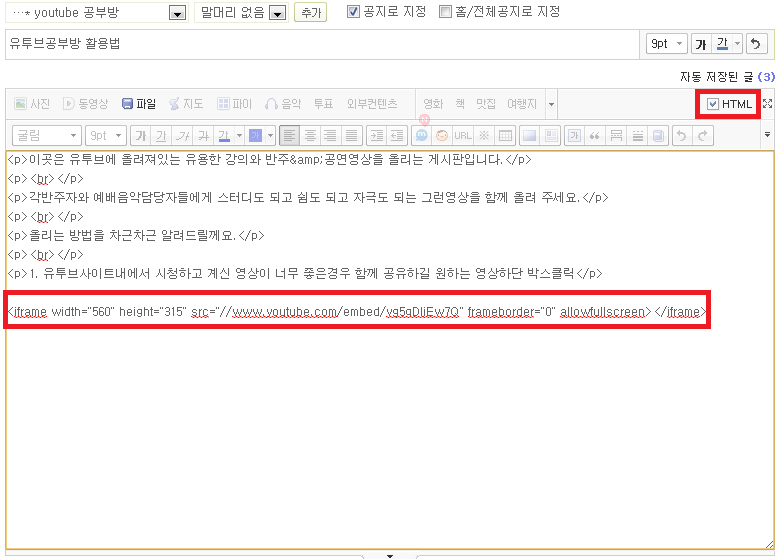
Task: Open the youtube 공부방 board dropdown
Action: pyautogui.click(x=177, y=13)
